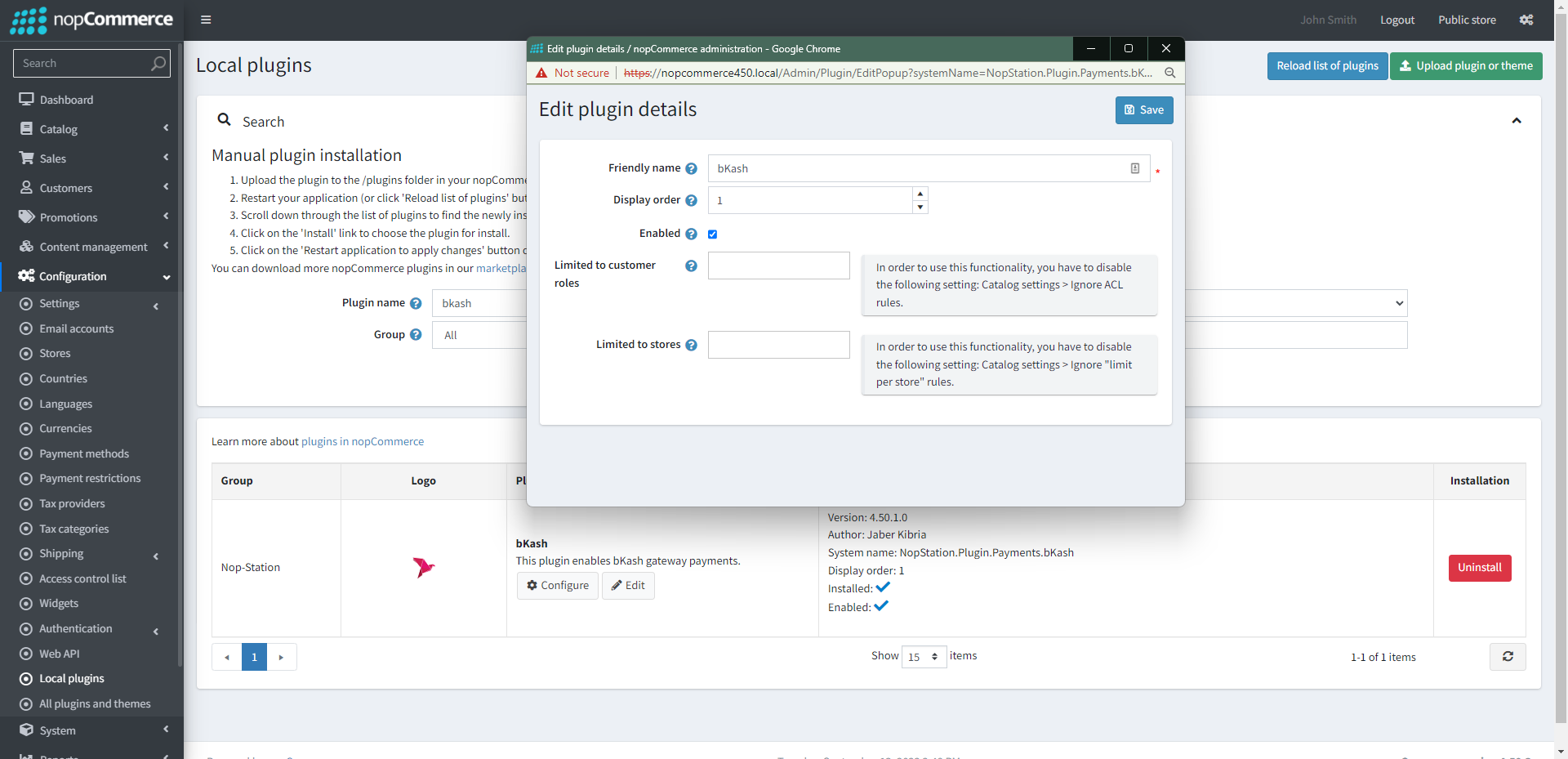The width and height of the screenshot is (1568, 759).
Task: Click the Limited to stores help icon
Action: click(691, 345)
